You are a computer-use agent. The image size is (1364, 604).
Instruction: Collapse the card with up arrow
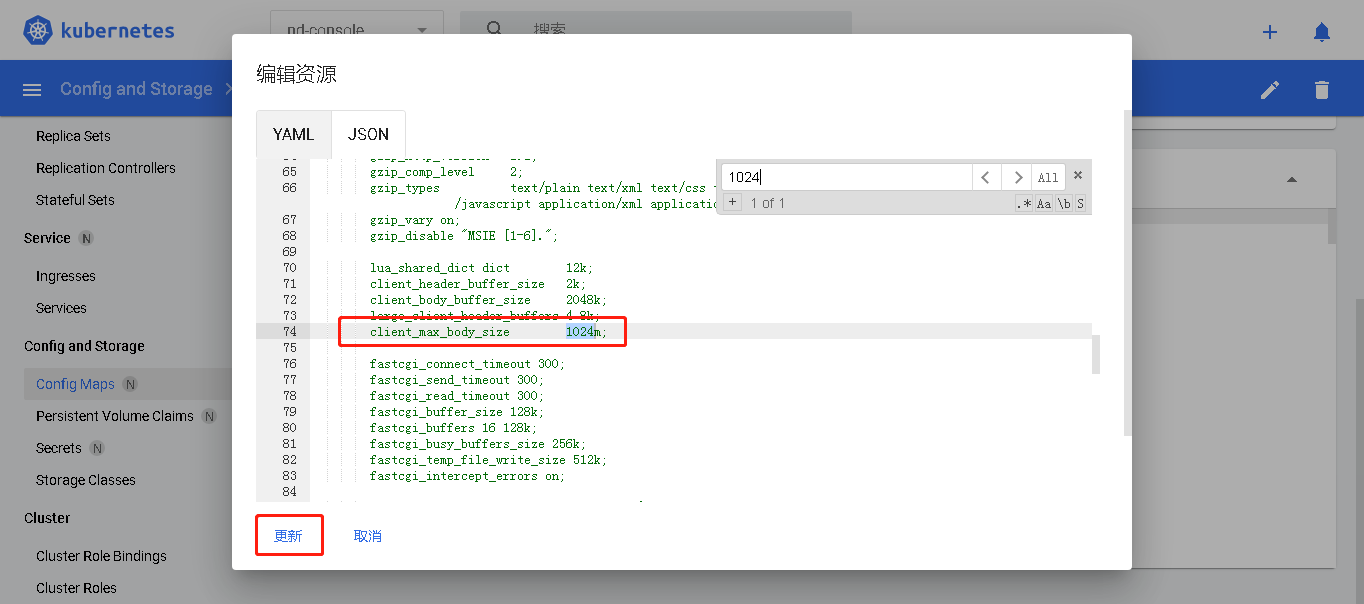tap(1292, 180)
